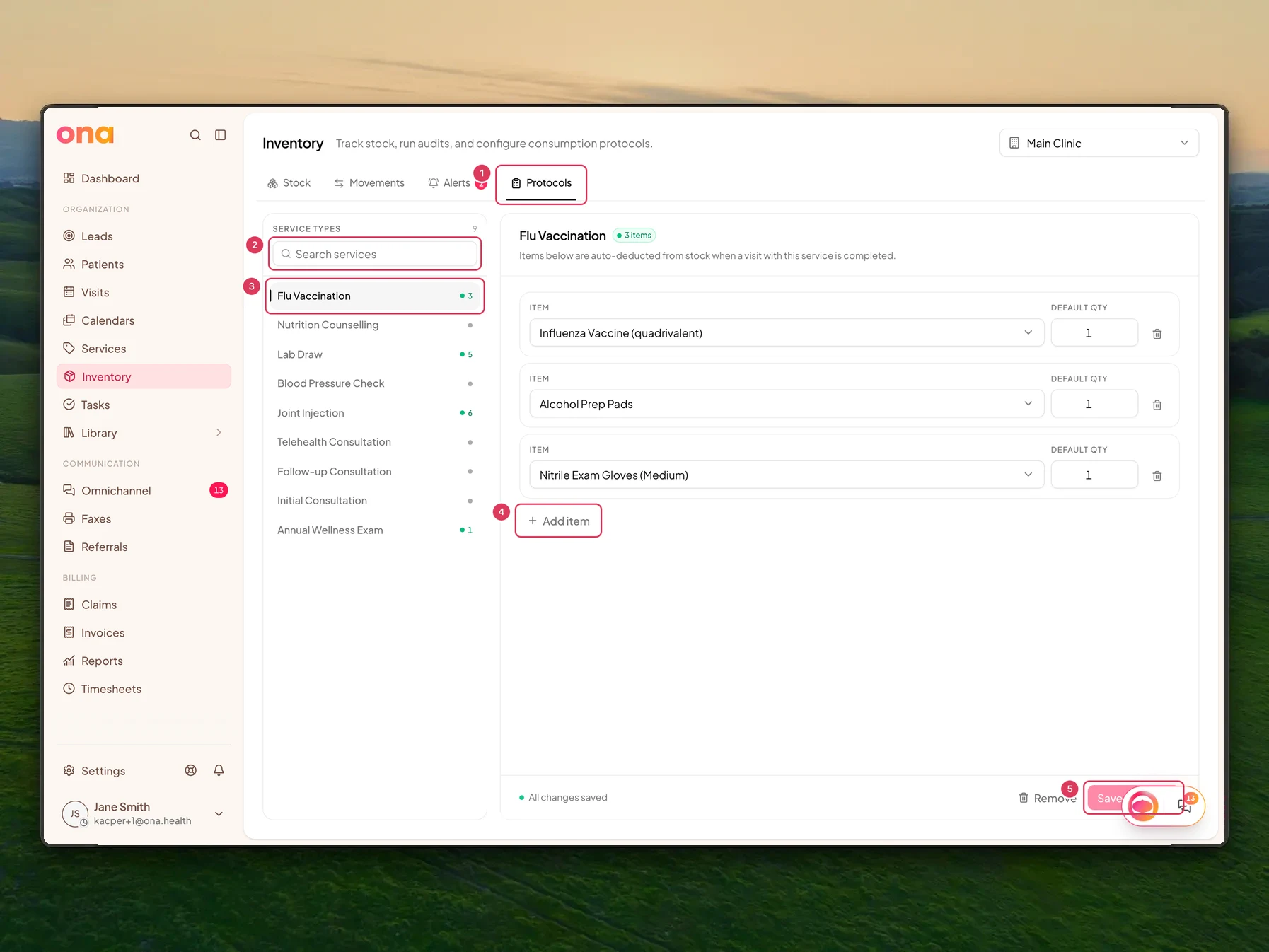Go to Leads in sidebar

pos(144,236)
